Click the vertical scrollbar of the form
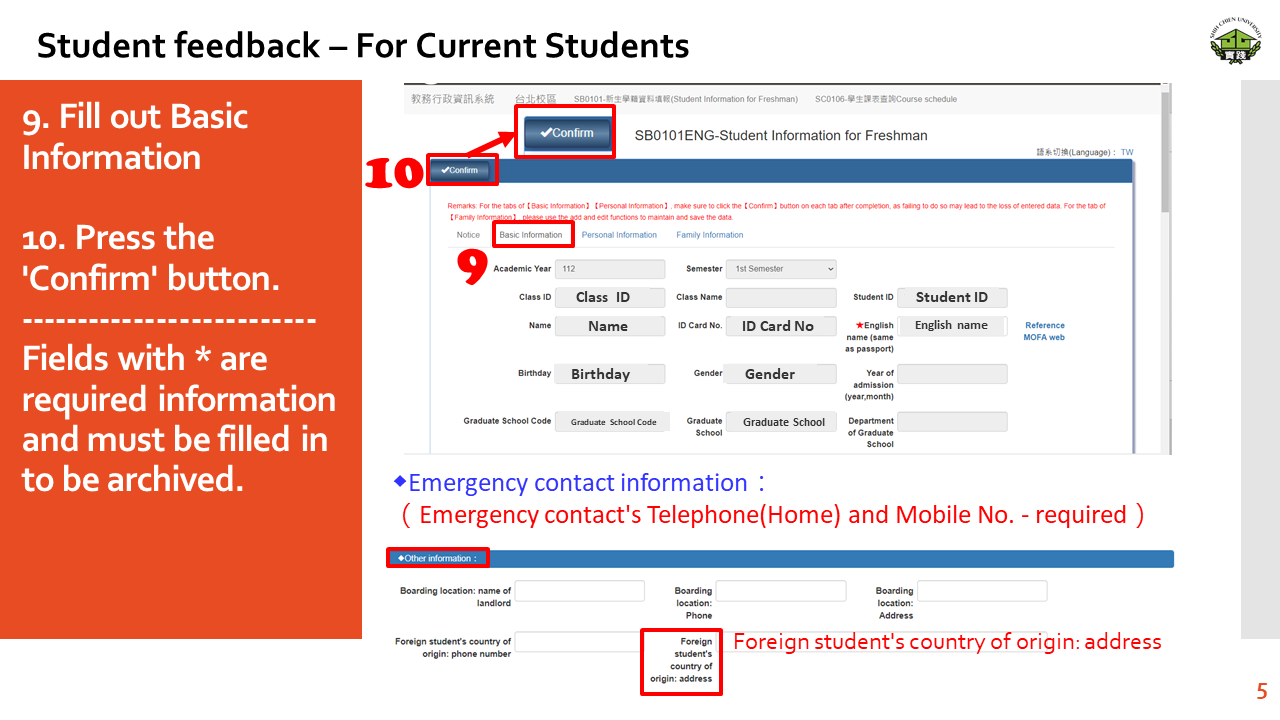Screen dimensions: 1280x720 1165,150
